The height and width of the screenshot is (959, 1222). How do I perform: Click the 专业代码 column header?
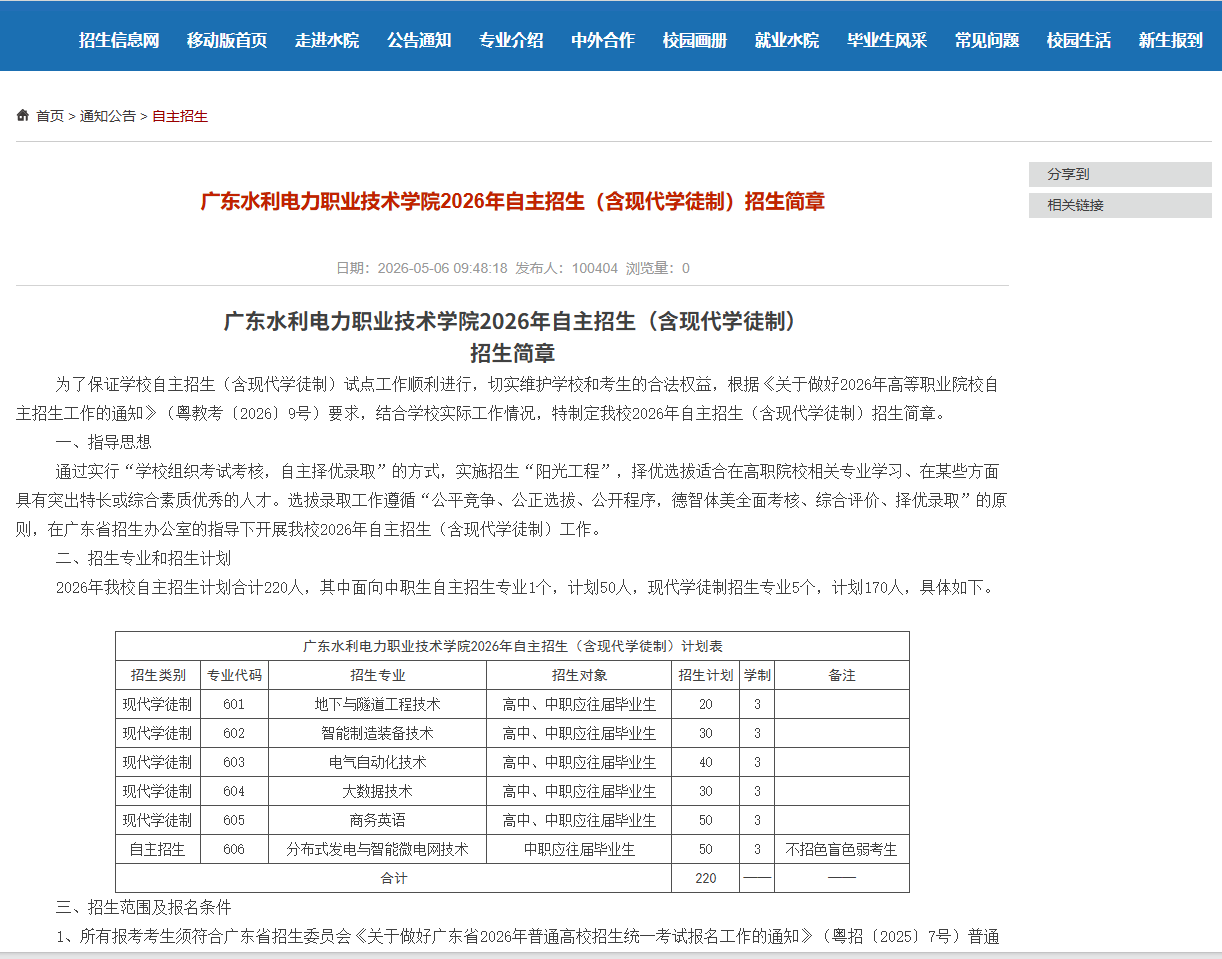pyautogui.click(x=234, y=675)
